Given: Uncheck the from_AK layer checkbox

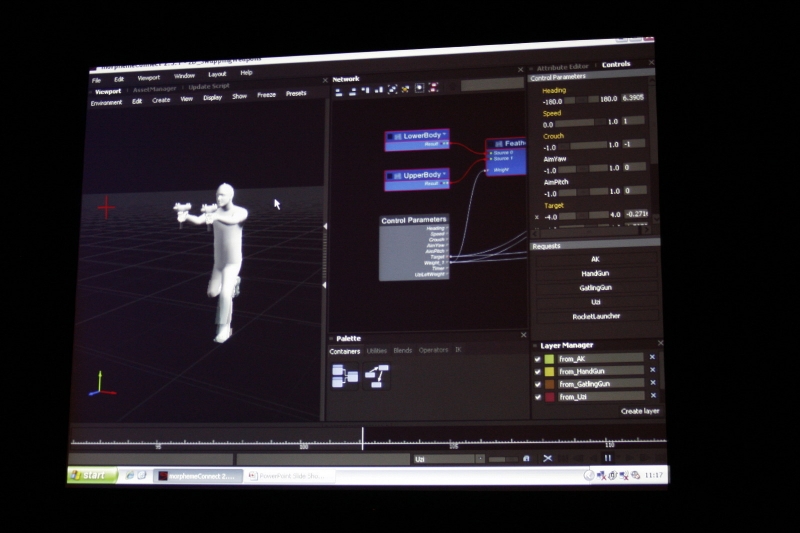Looking at the screenshot, I should click(x=538, y=358).
